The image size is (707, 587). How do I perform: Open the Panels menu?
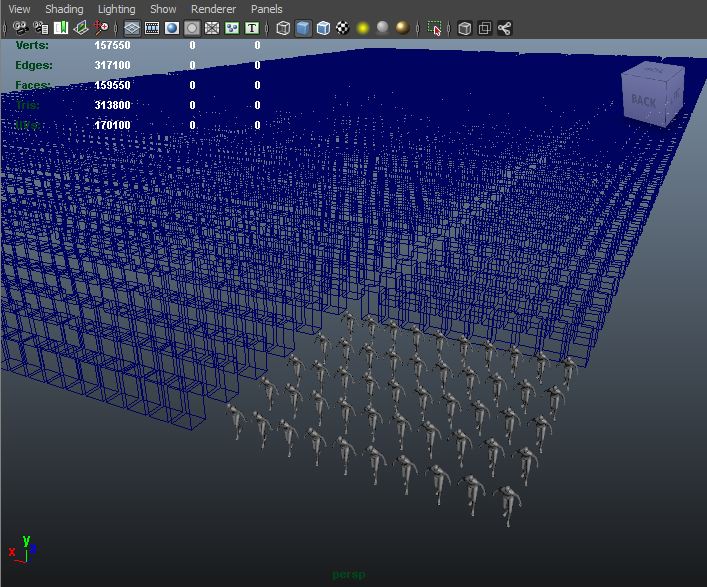(x=267, y=9)
